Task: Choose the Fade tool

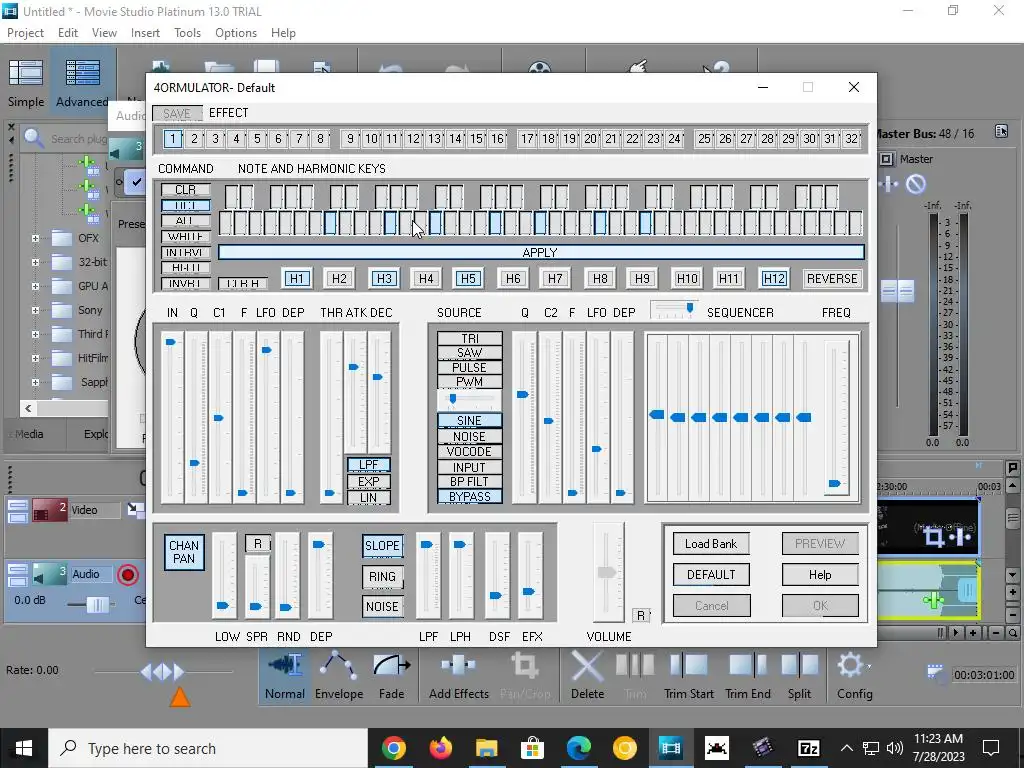Action: [x=391, y=677]
